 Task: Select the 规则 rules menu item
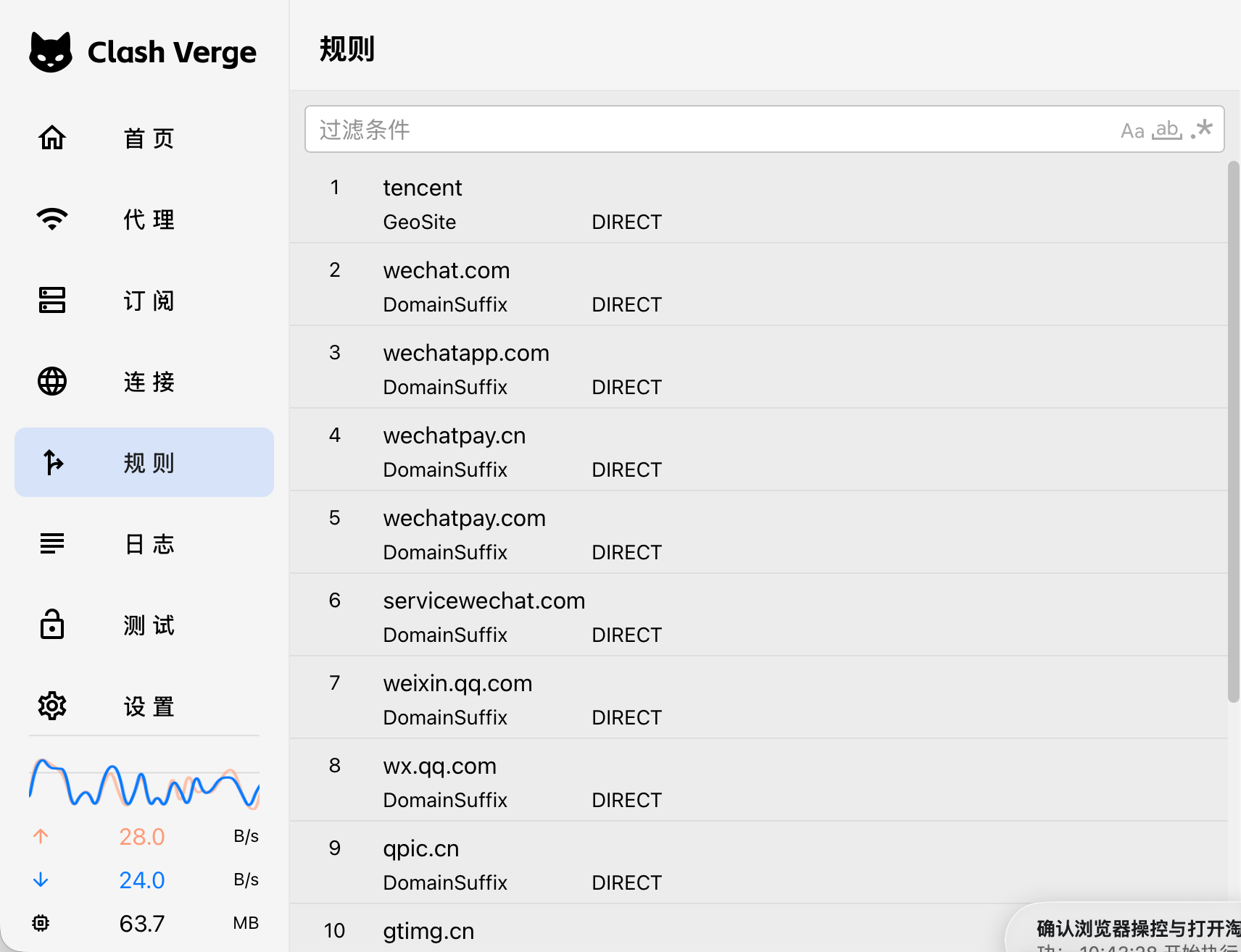pyautogui.click(x=144, y=462)
